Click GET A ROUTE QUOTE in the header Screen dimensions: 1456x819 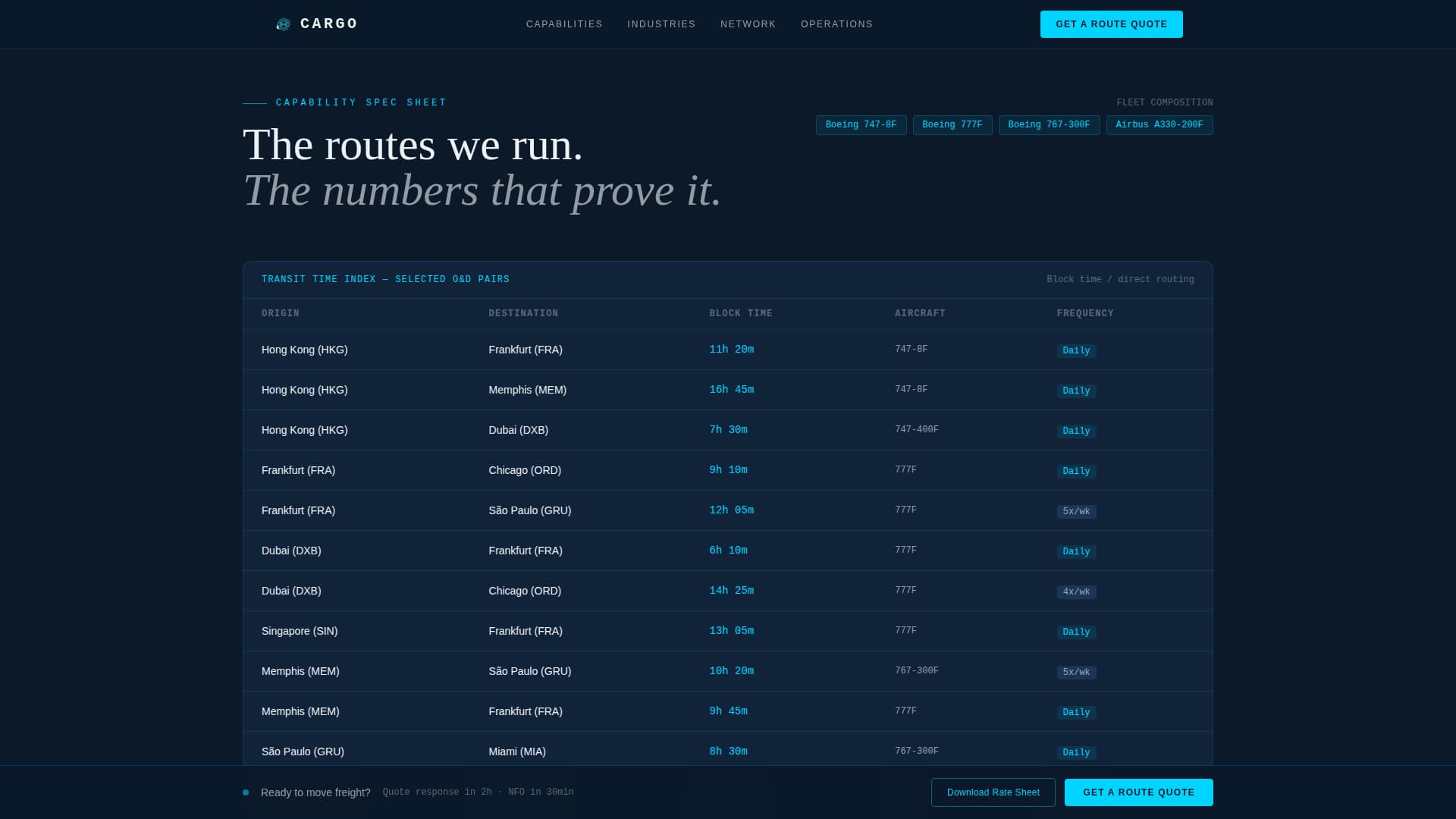[x=1111, y=24]
